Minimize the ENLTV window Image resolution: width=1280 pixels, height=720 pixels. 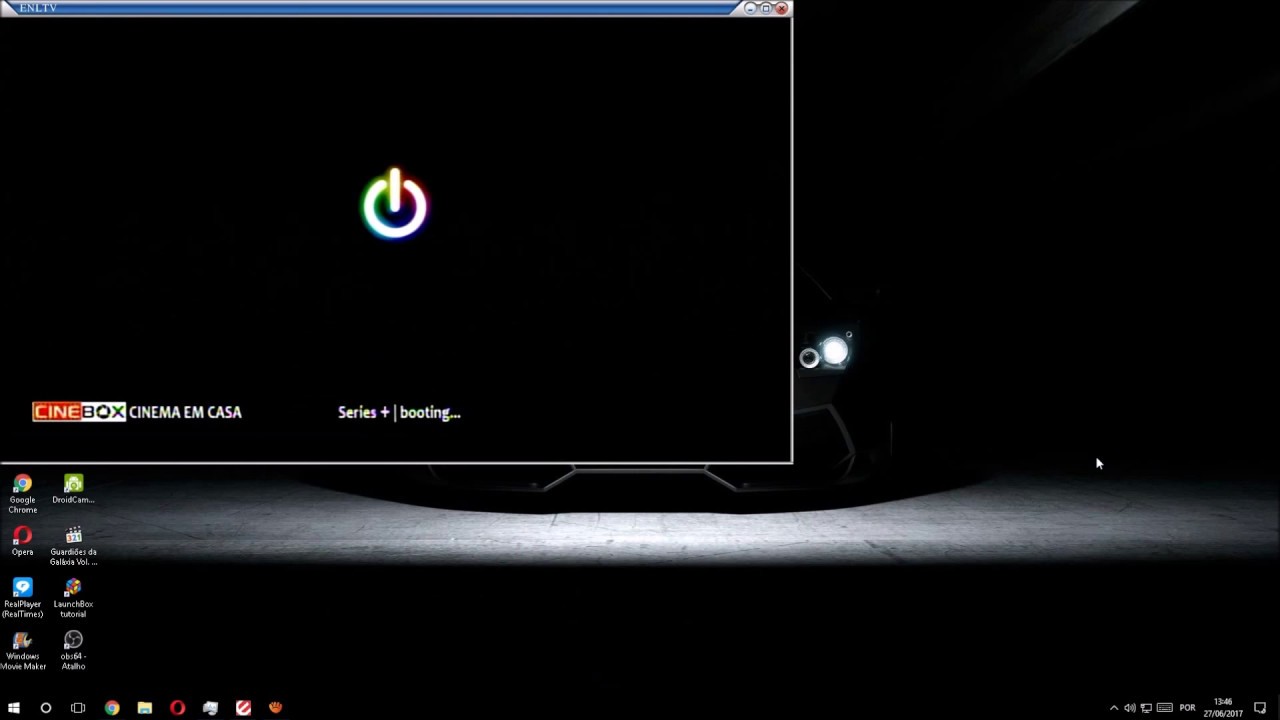(750, 8)
